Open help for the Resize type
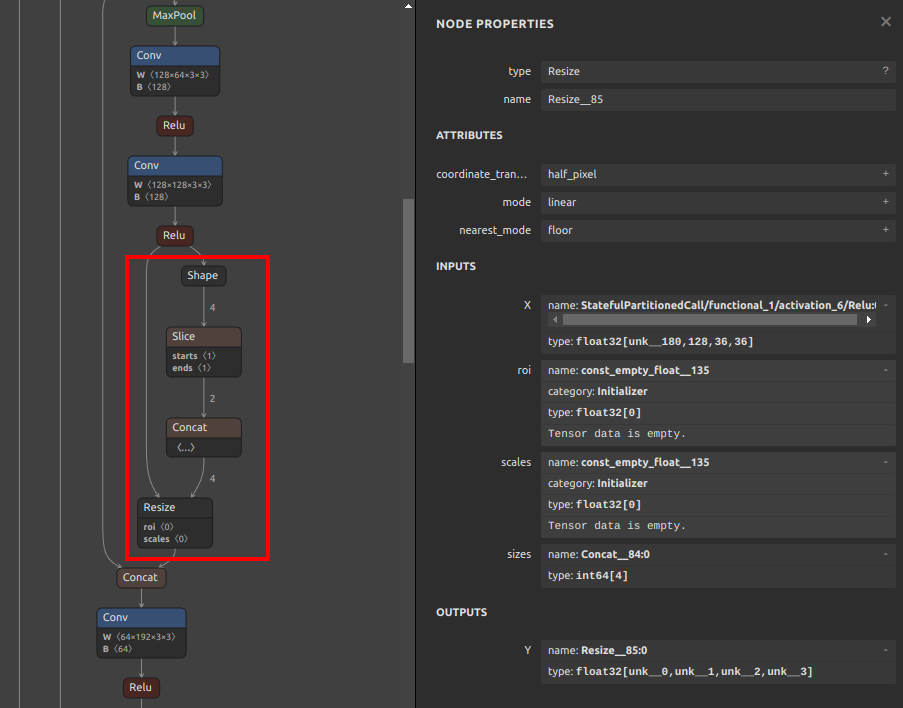903x708 pixels. coord(885,70)
